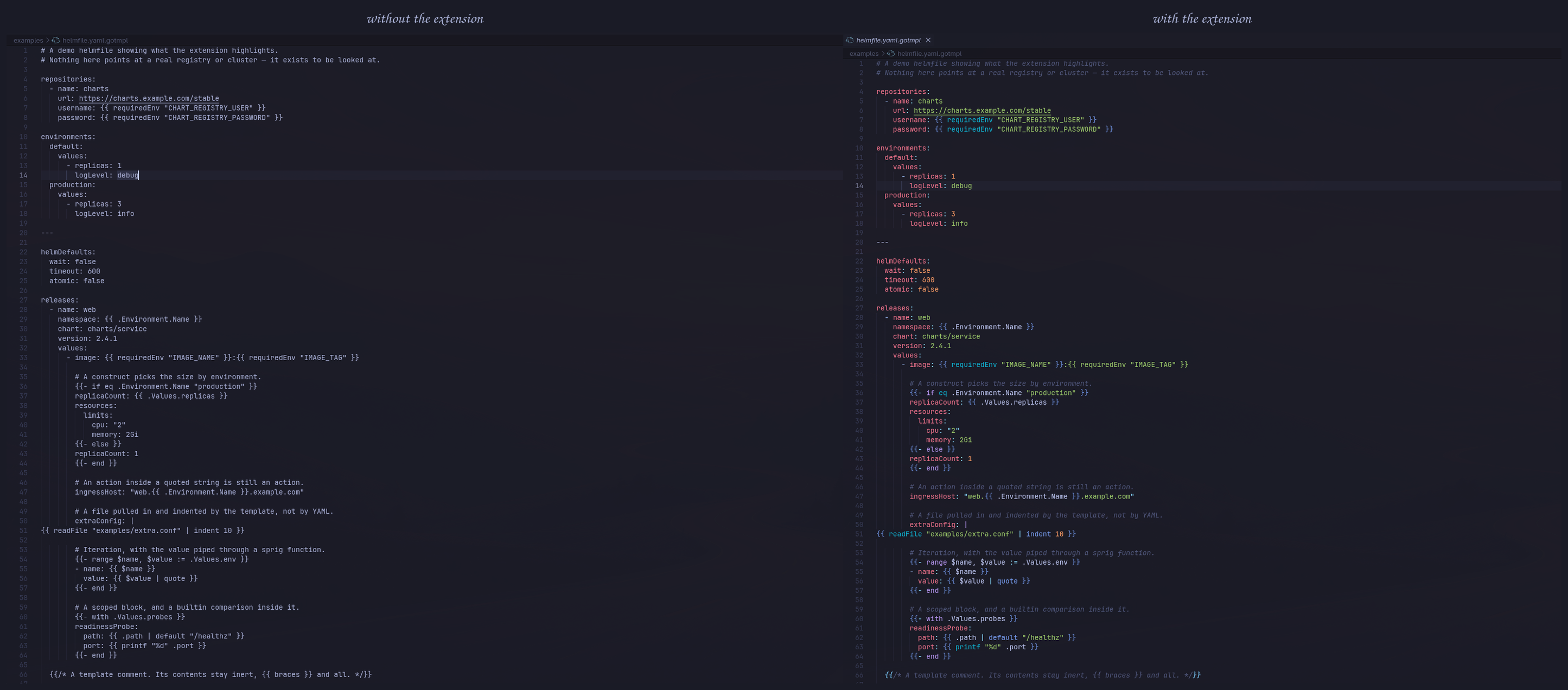Click 'readFile' function in the highlighted editor
The image size is (1568, 690).
pyautogui.click(x=905, y=534)
